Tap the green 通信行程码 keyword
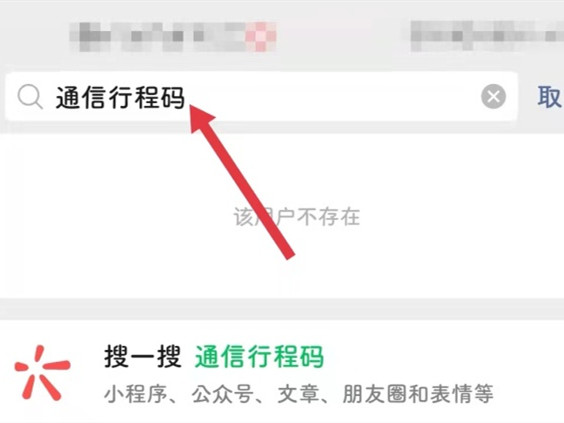 (259, 356)
